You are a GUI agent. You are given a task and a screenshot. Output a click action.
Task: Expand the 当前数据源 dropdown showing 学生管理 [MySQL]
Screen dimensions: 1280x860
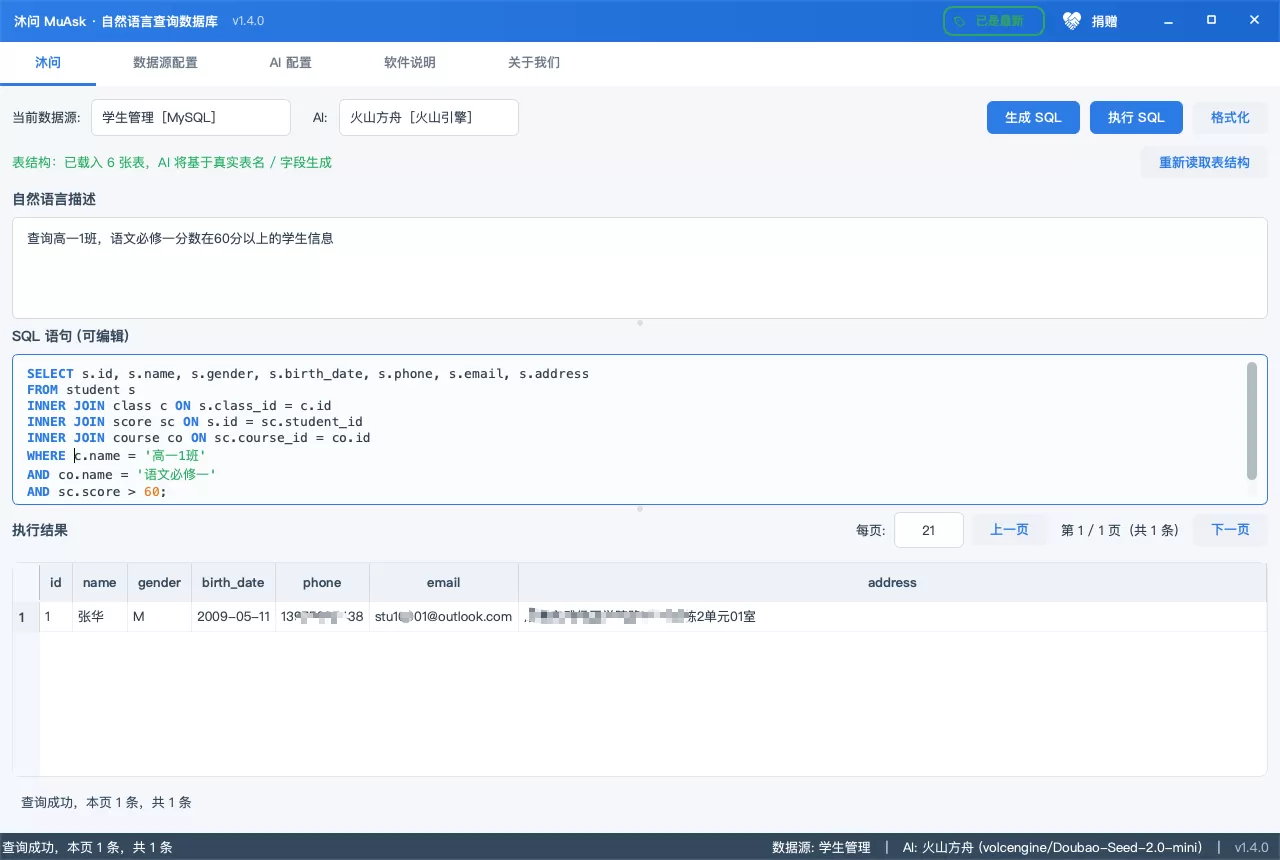(x=191, y=117)
